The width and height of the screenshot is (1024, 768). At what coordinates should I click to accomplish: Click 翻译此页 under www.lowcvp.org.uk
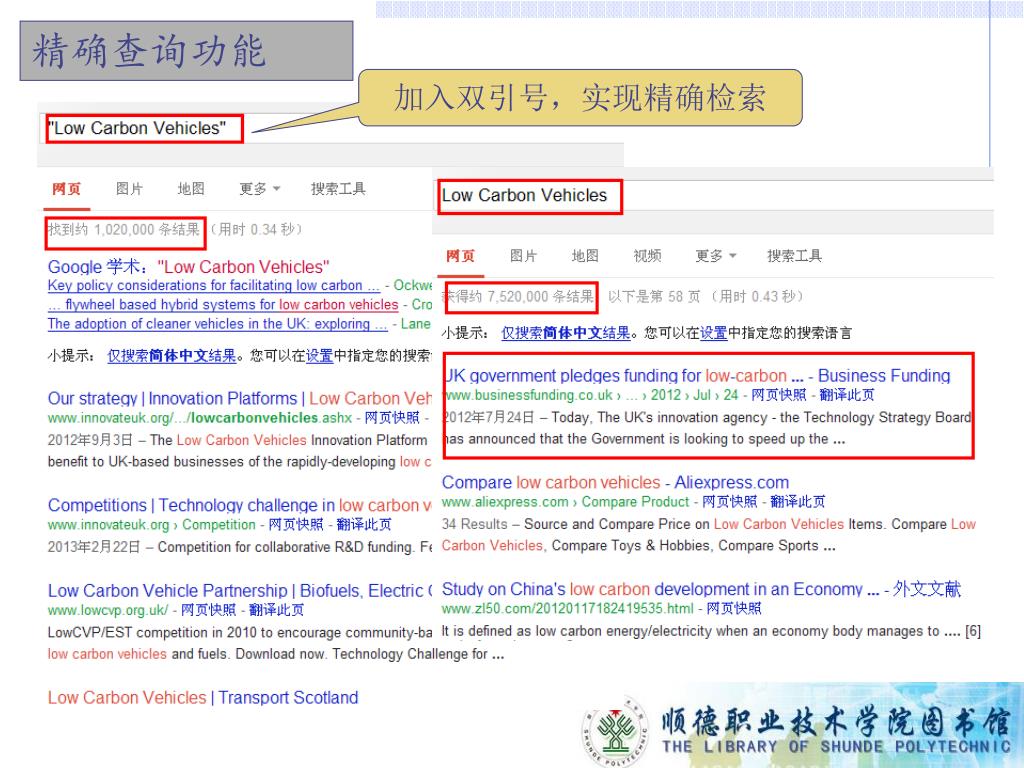[x=276, y=610]
